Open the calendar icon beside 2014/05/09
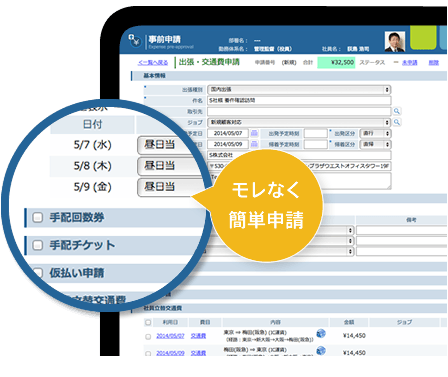448x377 pixels. [254, 144]
